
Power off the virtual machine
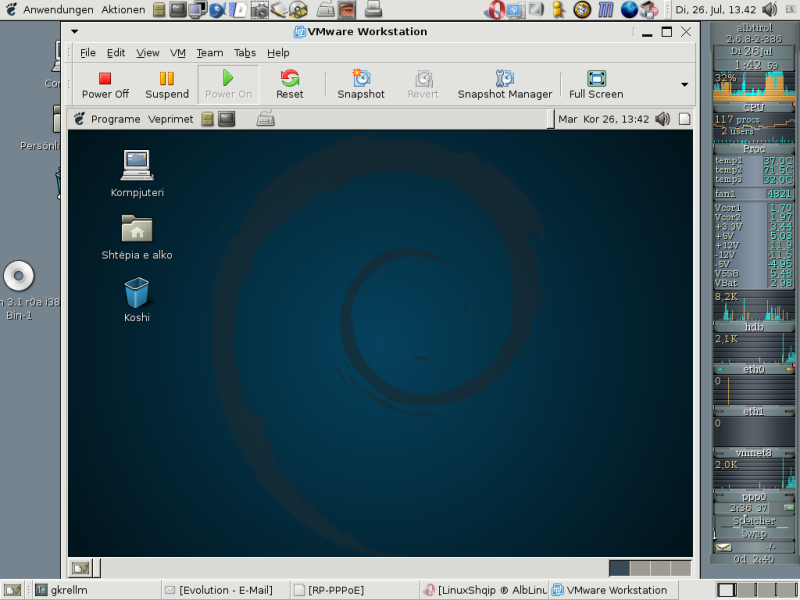[105, 85]
